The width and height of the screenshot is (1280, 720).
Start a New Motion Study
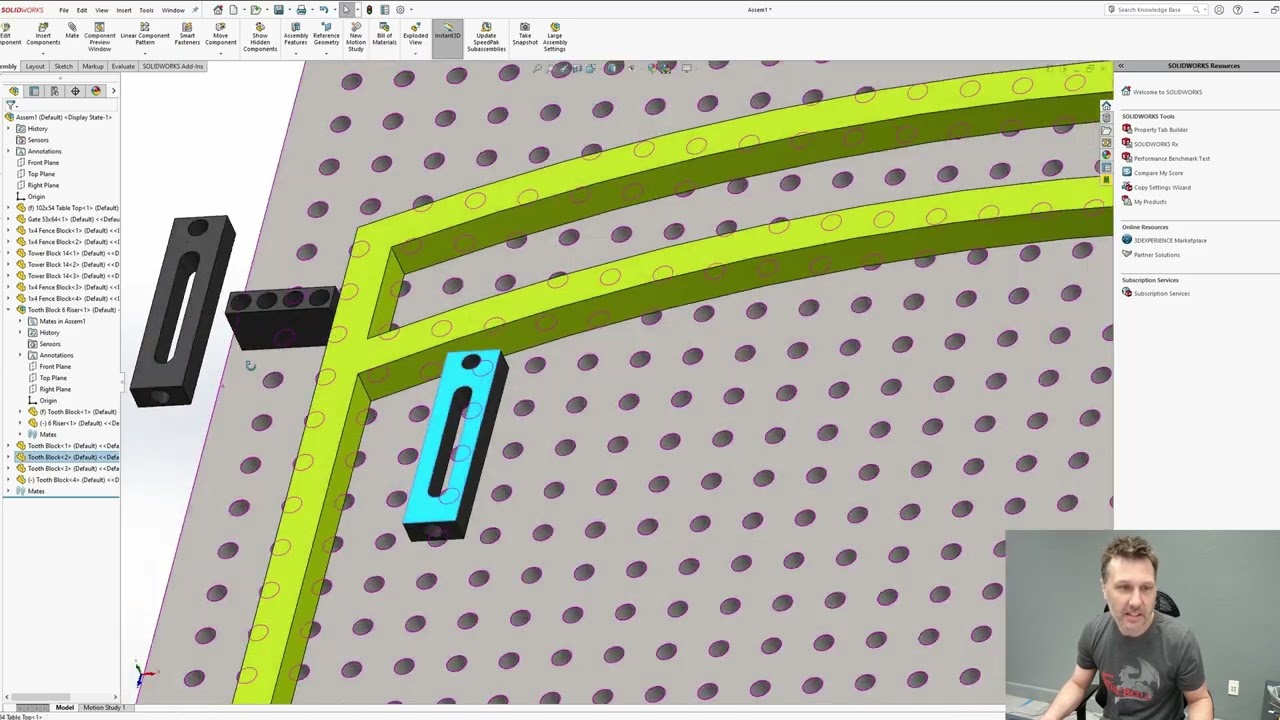pos(356,37)
